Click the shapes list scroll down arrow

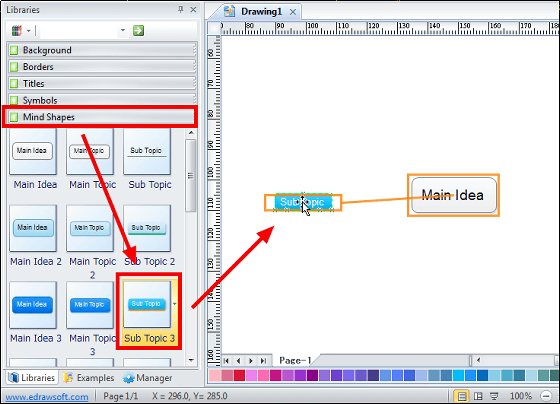pos(191,360)
